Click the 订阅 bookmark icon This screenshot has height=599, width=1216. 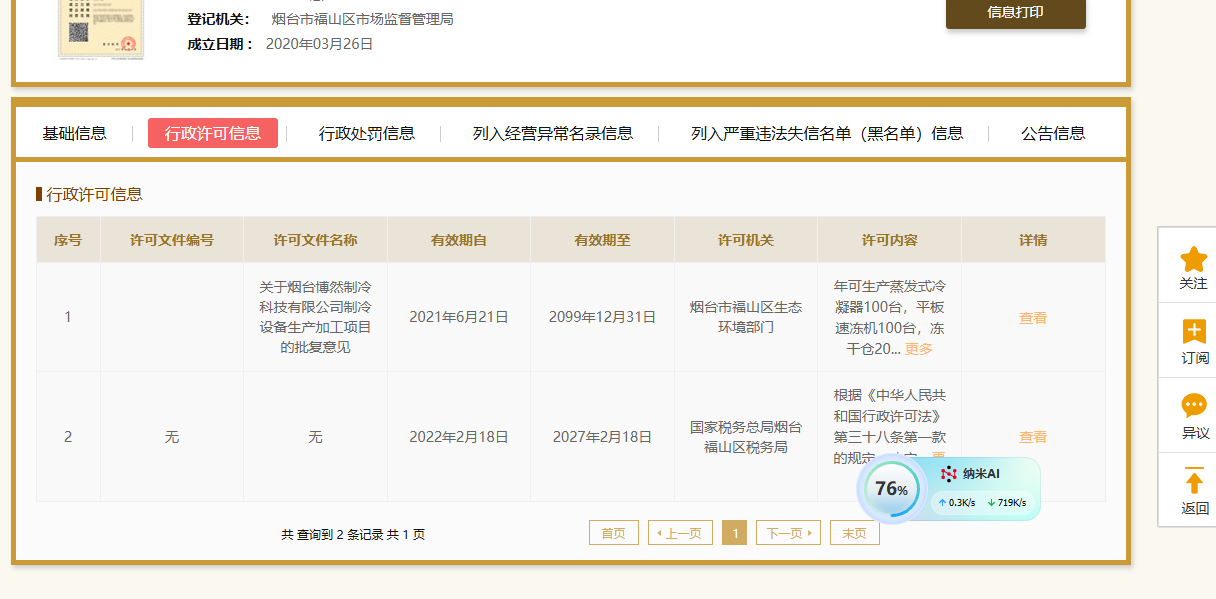[1194, 332]
